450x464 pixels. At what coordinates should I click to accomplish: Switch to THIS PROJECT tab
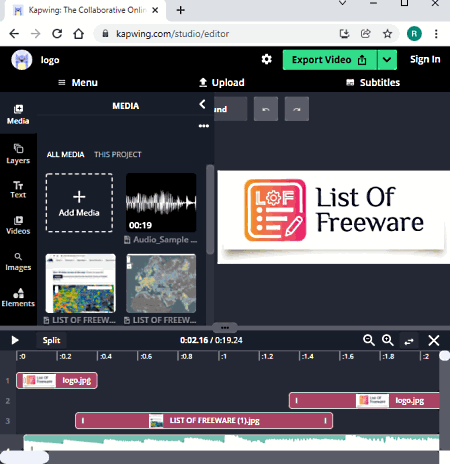click(x=118, y=155)
